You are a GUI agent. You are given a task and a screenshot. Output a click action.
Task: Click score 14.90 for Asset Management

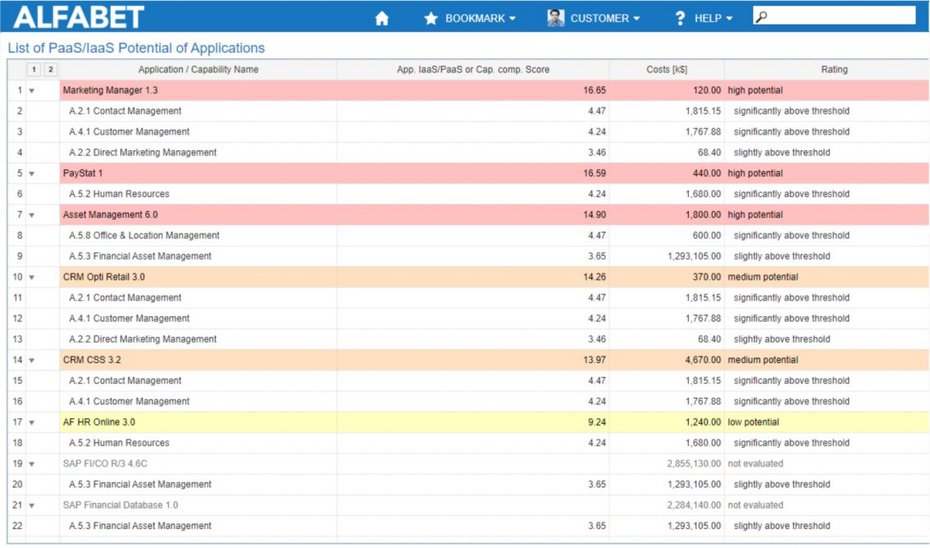pos(594,215)
